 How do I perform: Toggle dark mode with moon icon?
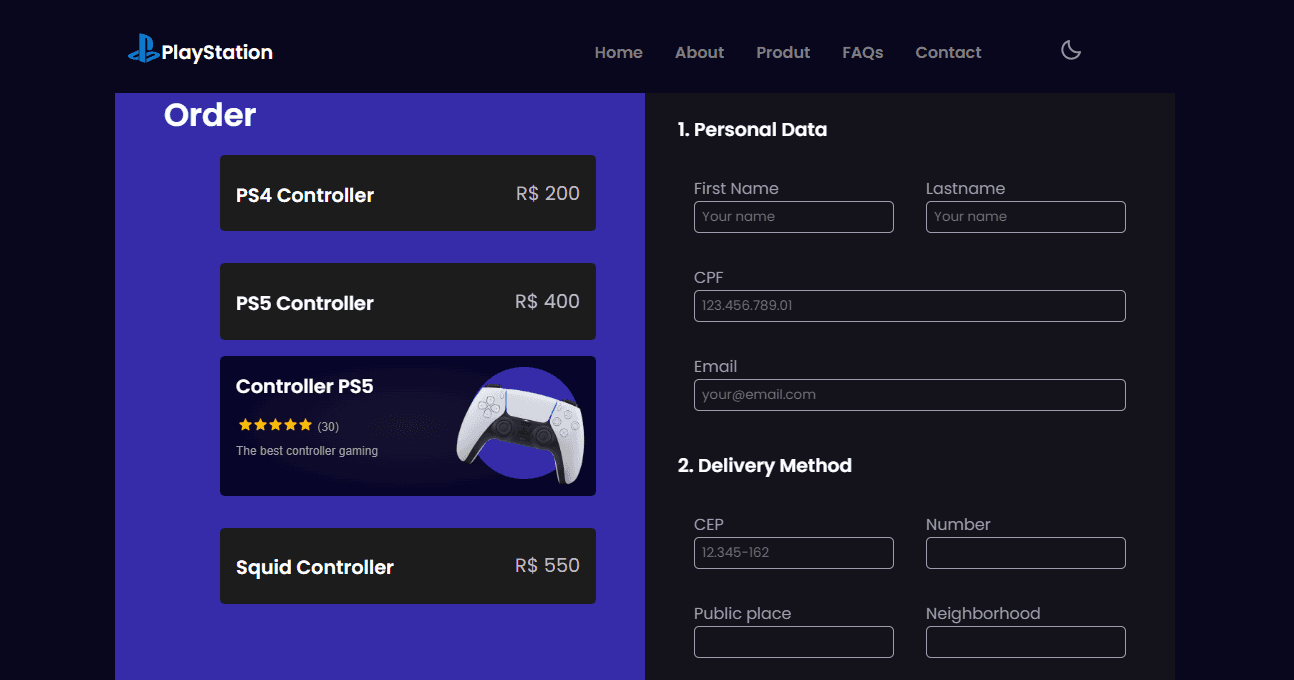(x=1071, y=50)
